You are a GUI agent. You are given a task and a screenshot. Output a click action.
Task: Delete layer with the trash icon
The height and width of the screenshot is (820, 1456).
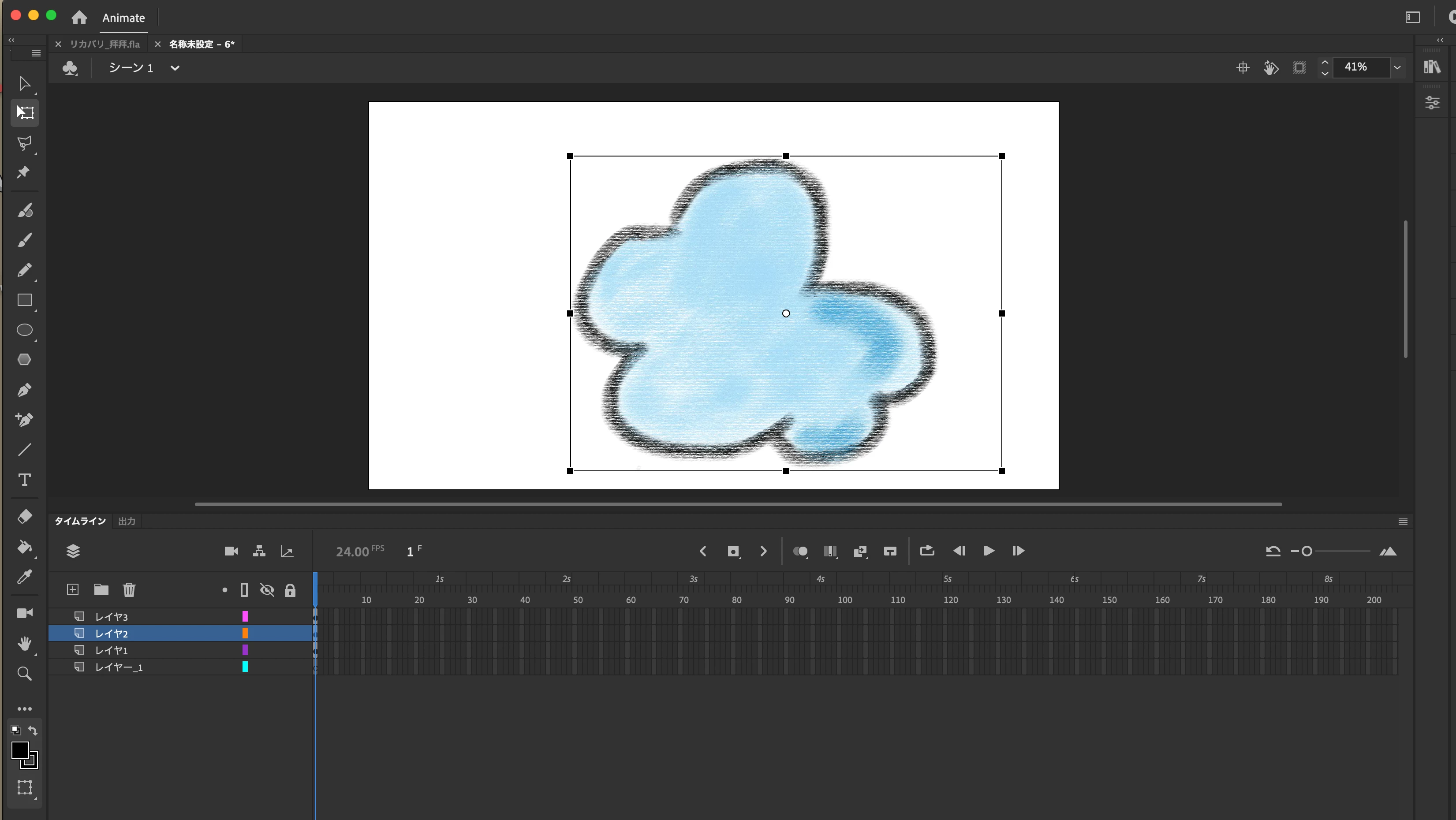coord(129,589)
